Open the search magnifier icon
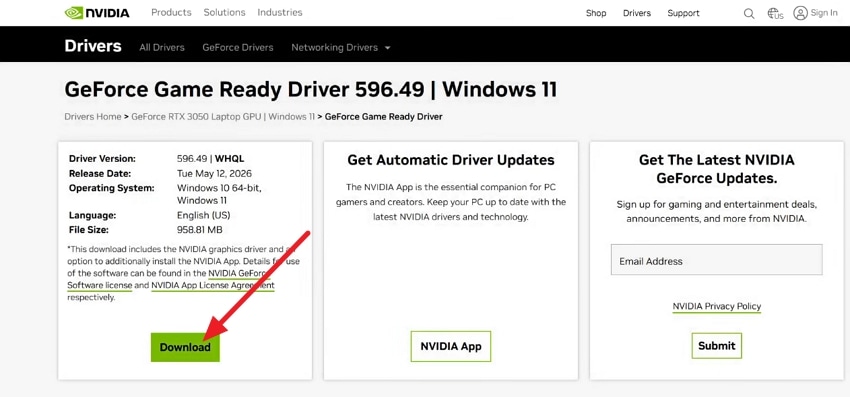Screen dimensions: 850x397 click(x=749, y=14)
